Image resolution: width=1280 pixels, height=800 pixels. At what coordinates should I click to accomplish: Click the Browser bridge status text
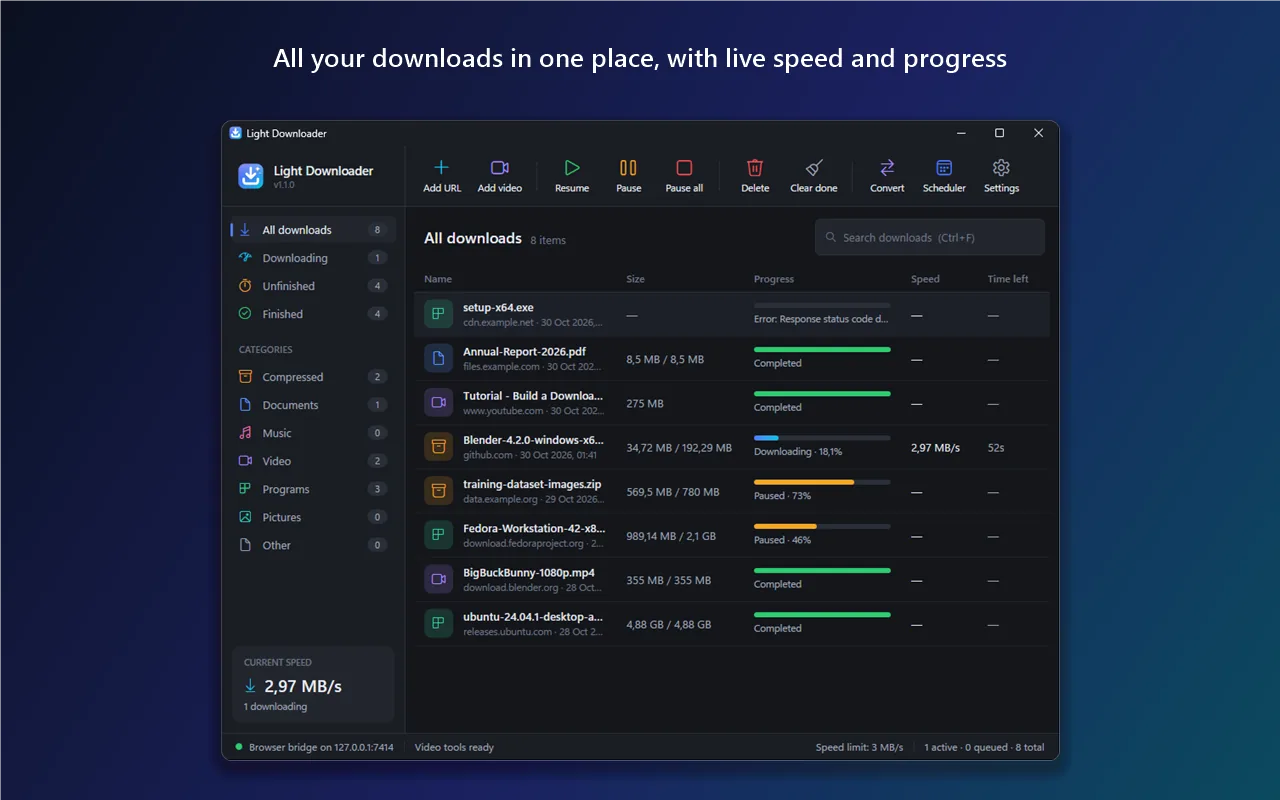coord(321,747)
